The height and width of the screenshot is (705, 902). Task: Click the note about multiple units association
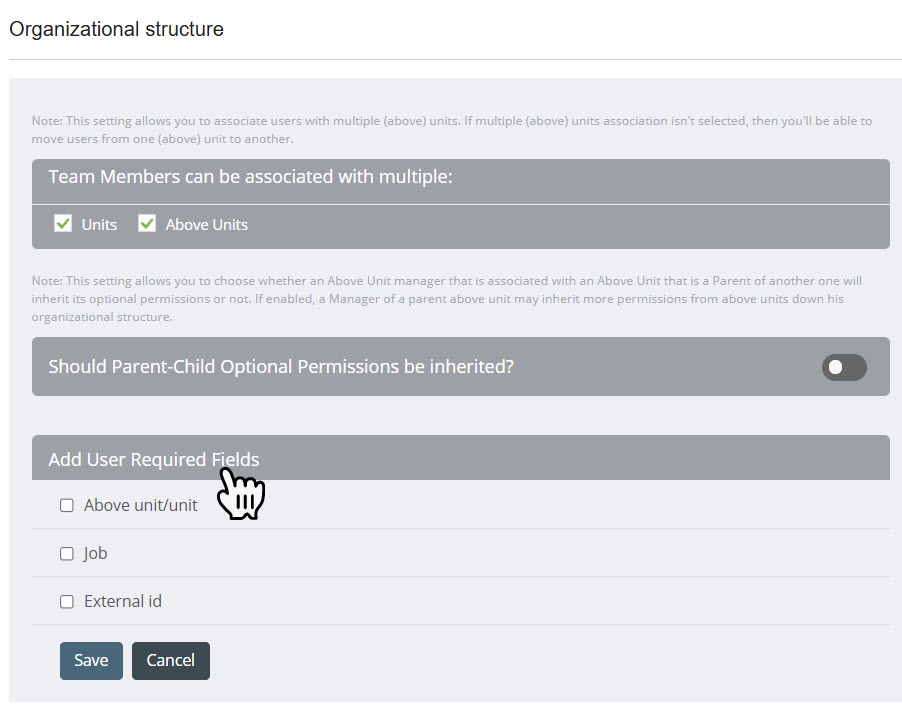point(450,129)
